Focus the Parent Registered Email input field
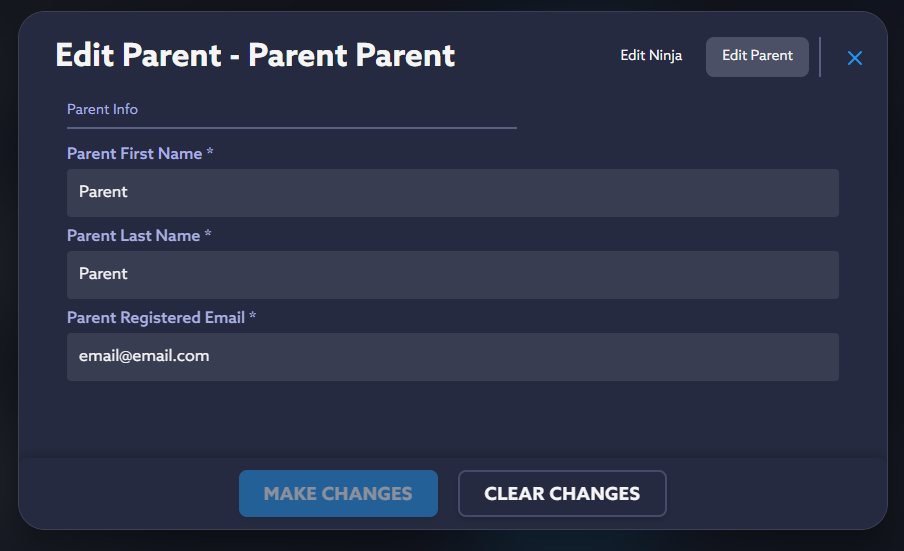The image size is (904, 551). [452, 356]
